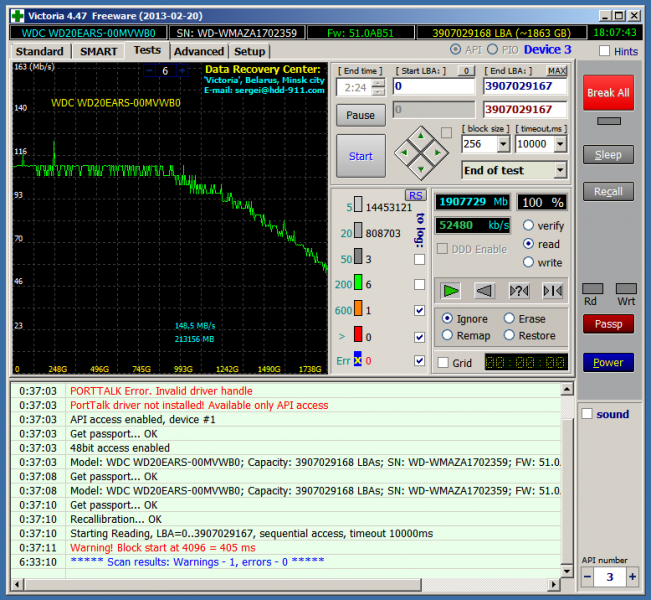Select the random seek test mode icon
The image size is (651, 600).
pyautogui.click(x=518, y=290)
